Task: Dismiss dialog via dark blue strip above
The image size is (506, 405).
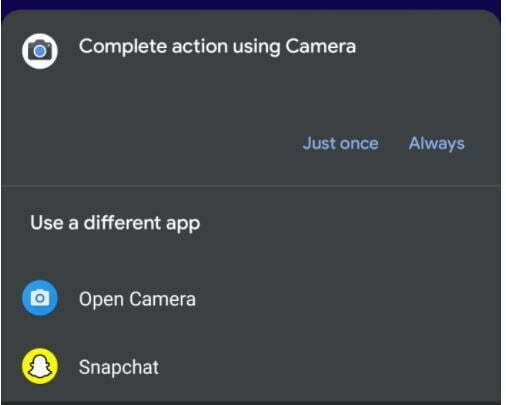Action: pyautogui.click(x=251, y=5)
